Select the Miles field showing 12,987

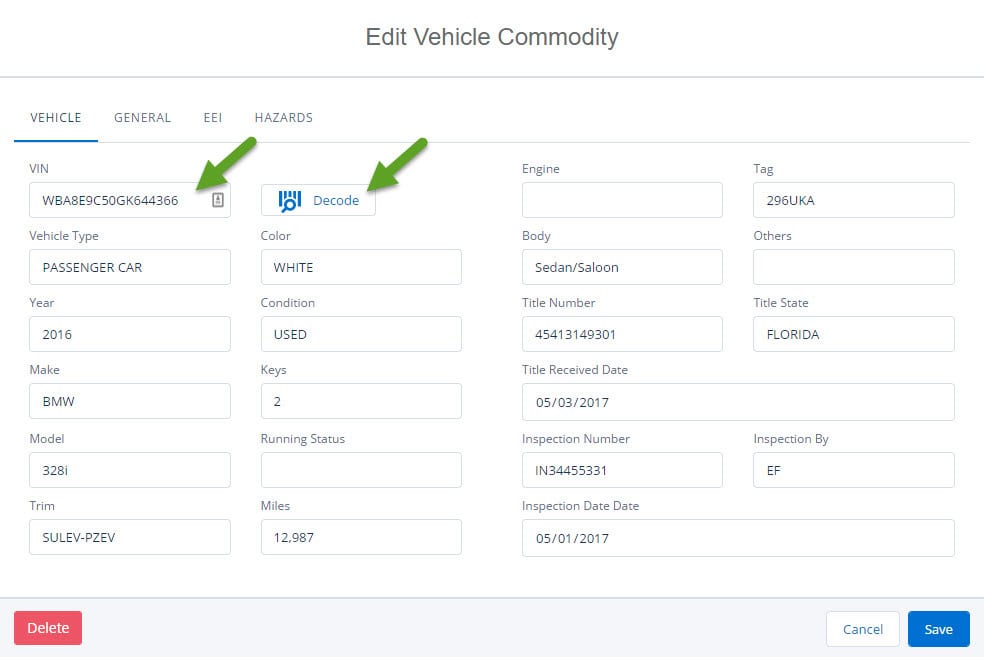tap(361, 537)
